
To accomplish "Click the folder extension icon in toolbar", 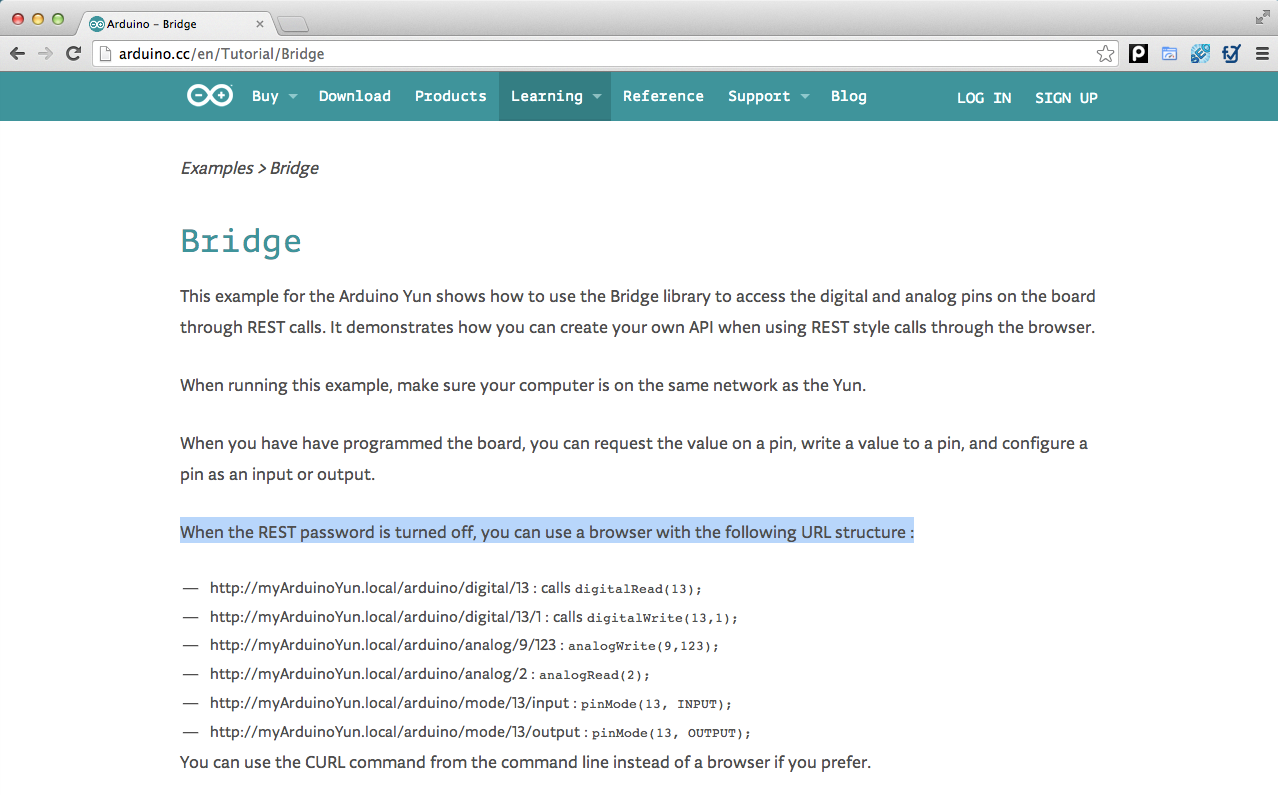I will (1169, 54).
